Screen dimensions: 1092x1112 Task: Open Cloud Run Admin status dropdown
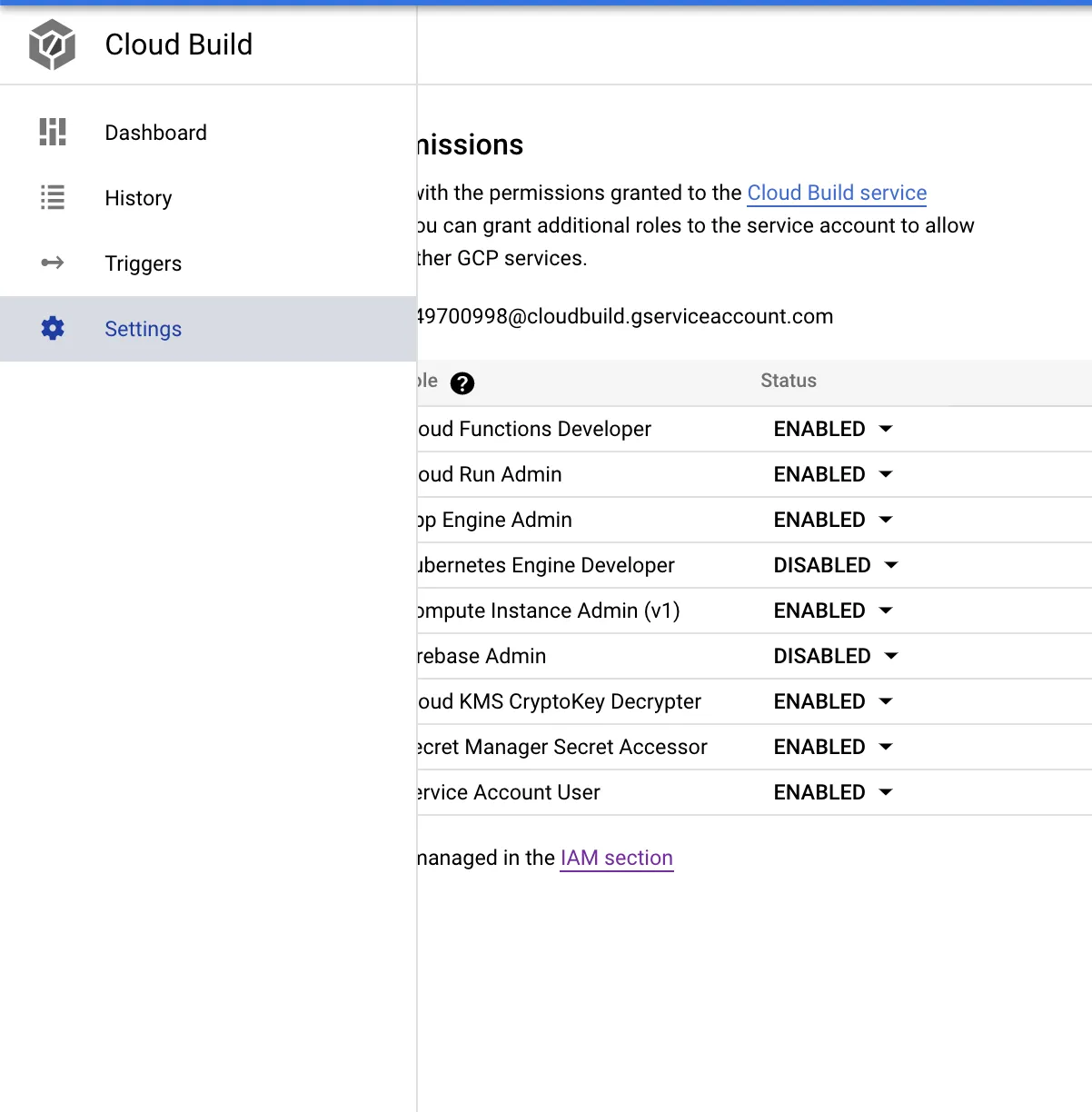832,474
